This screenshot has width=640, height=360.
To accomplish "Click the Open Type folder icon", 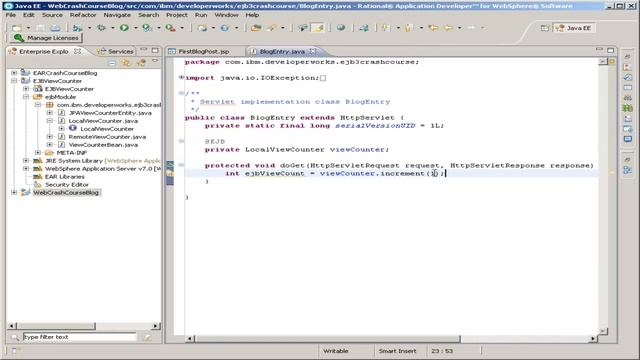I will coord(256,28).
